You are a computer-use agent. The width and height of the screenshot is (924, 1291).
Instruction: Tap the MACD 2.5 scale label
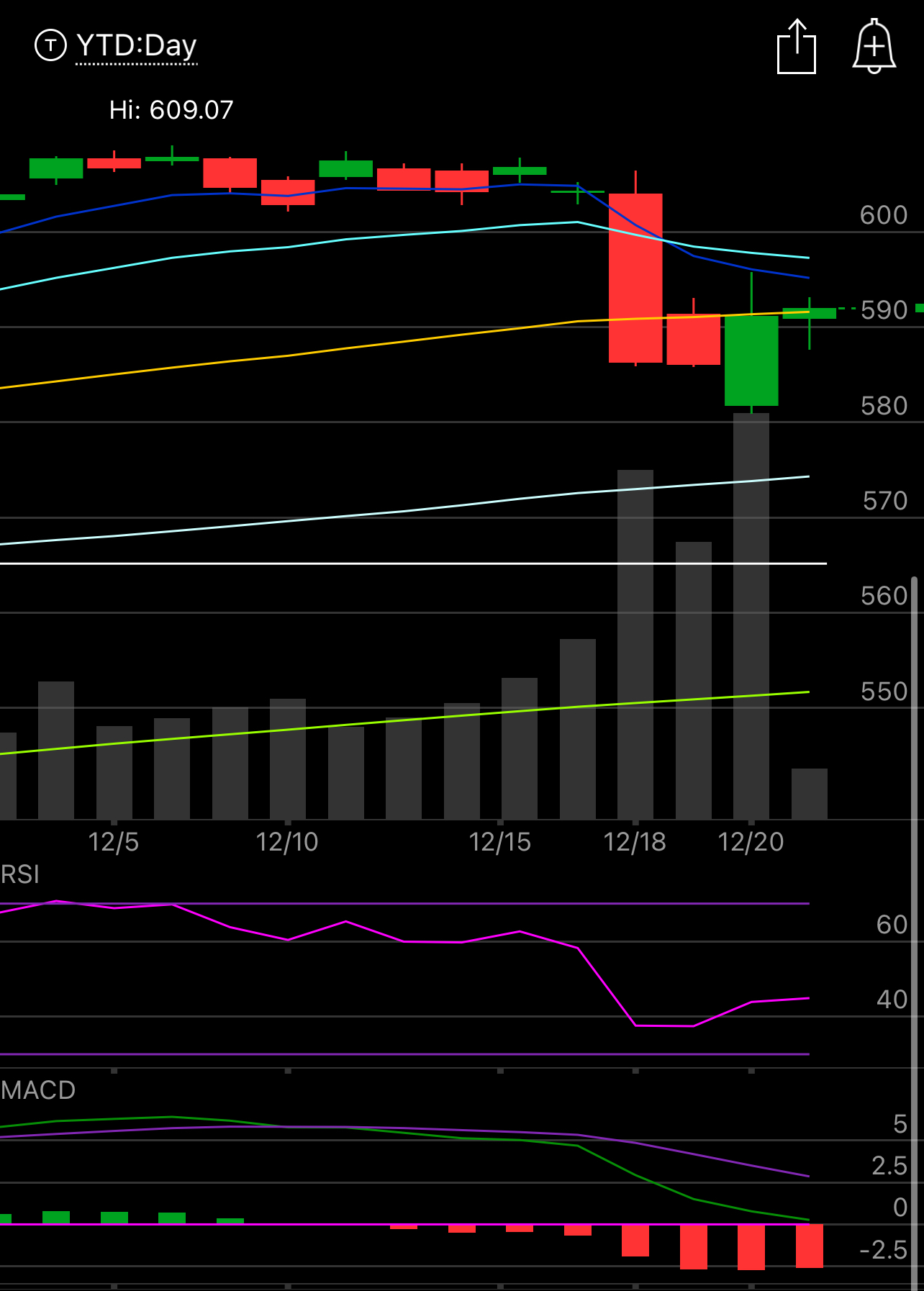tap(889, 1166)
